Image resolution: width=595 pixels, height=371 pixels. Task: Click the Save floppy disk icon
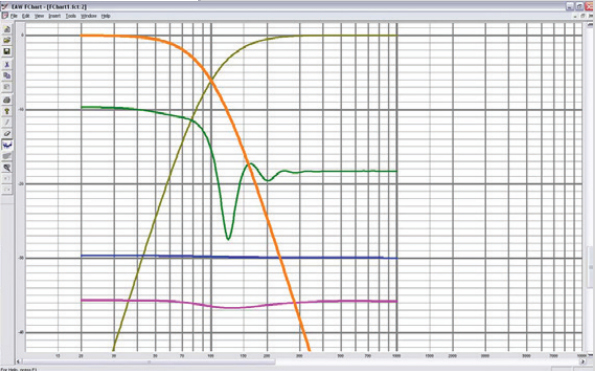pyautogui.click(x=7, y=51)
